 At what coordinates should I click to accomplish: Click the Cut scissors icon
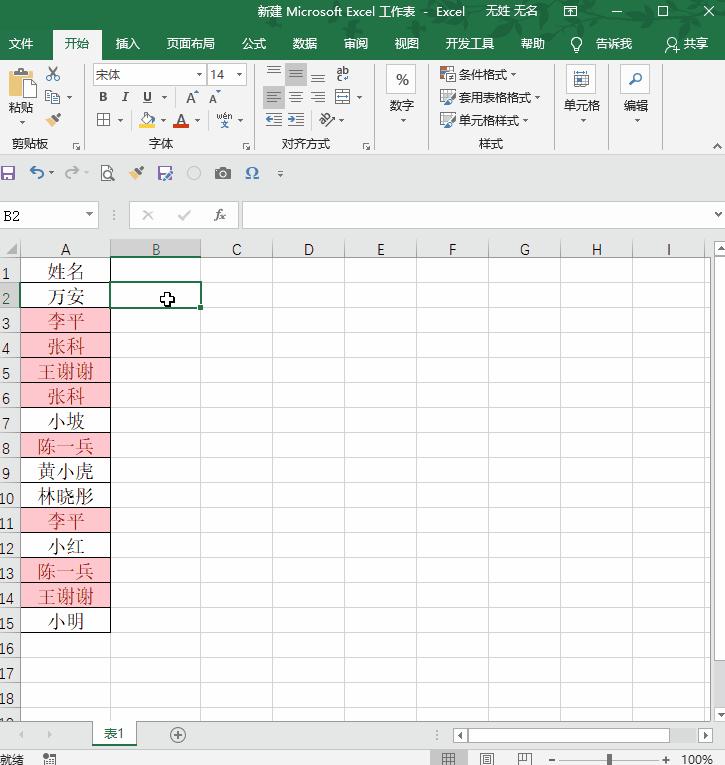(53, 75)
